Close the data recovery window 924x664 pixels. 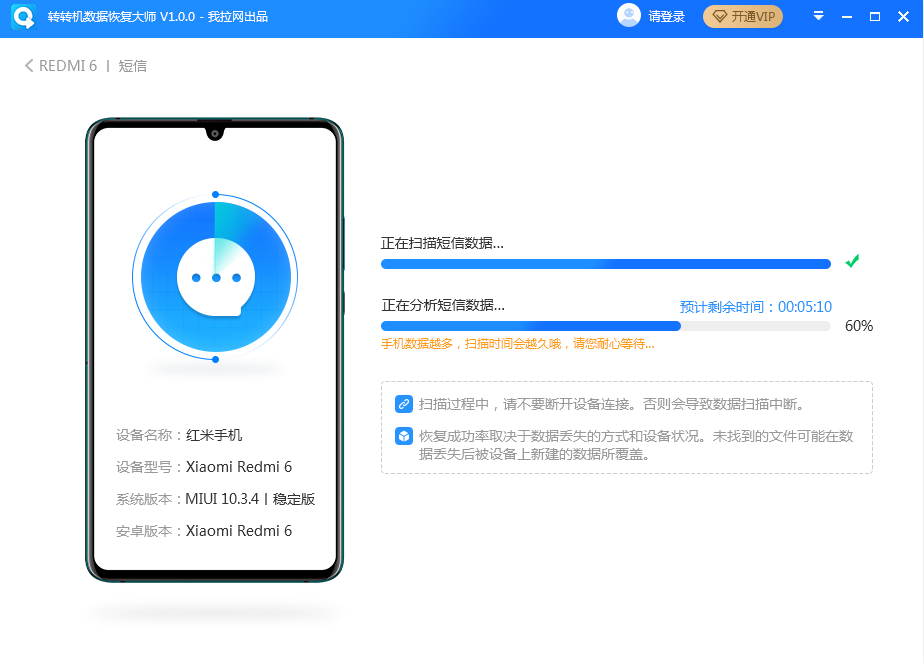click(x=902, y=17)
